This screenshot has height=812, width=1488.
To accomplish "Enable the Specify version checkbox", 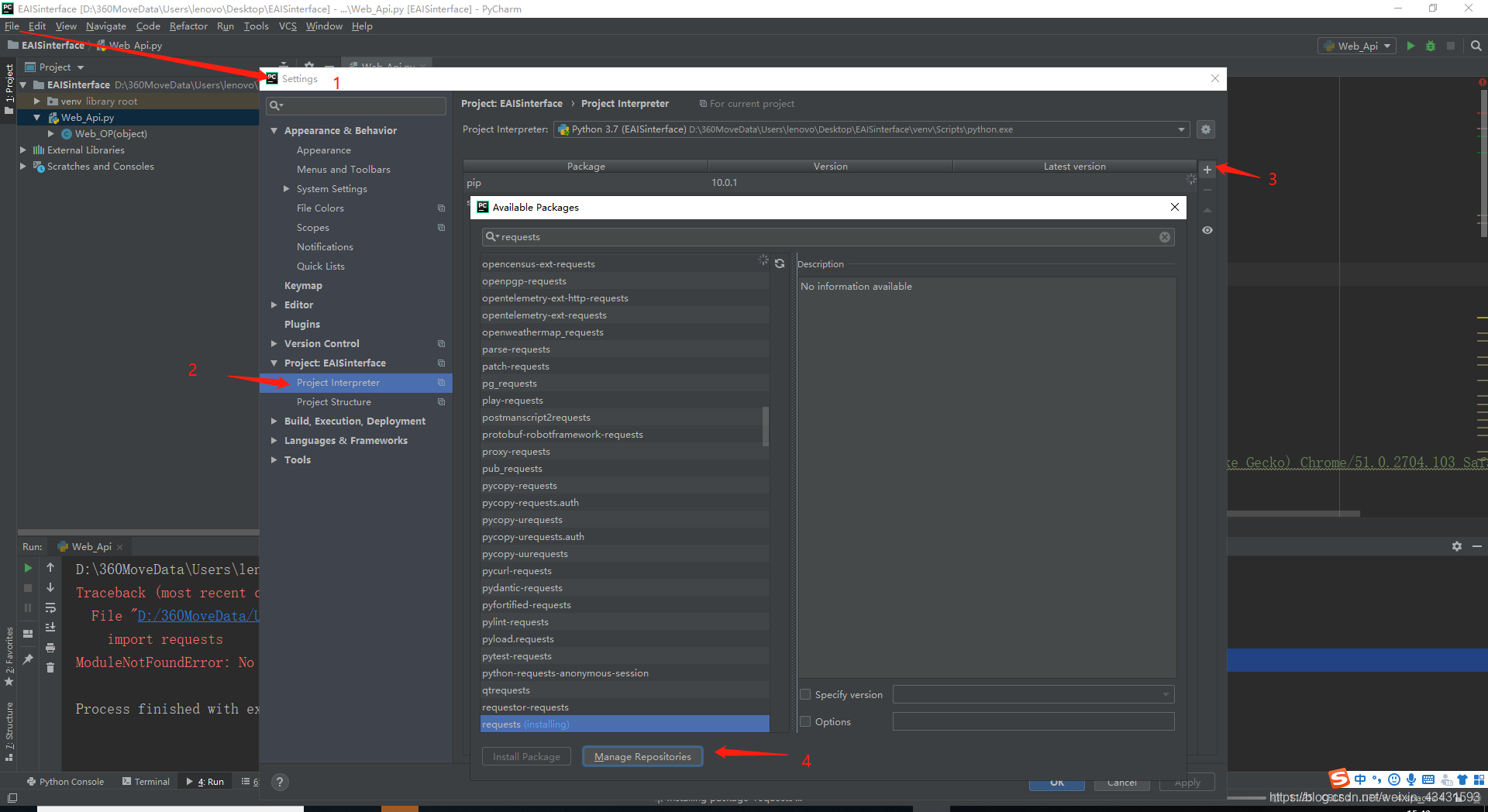I will point(805,695).
